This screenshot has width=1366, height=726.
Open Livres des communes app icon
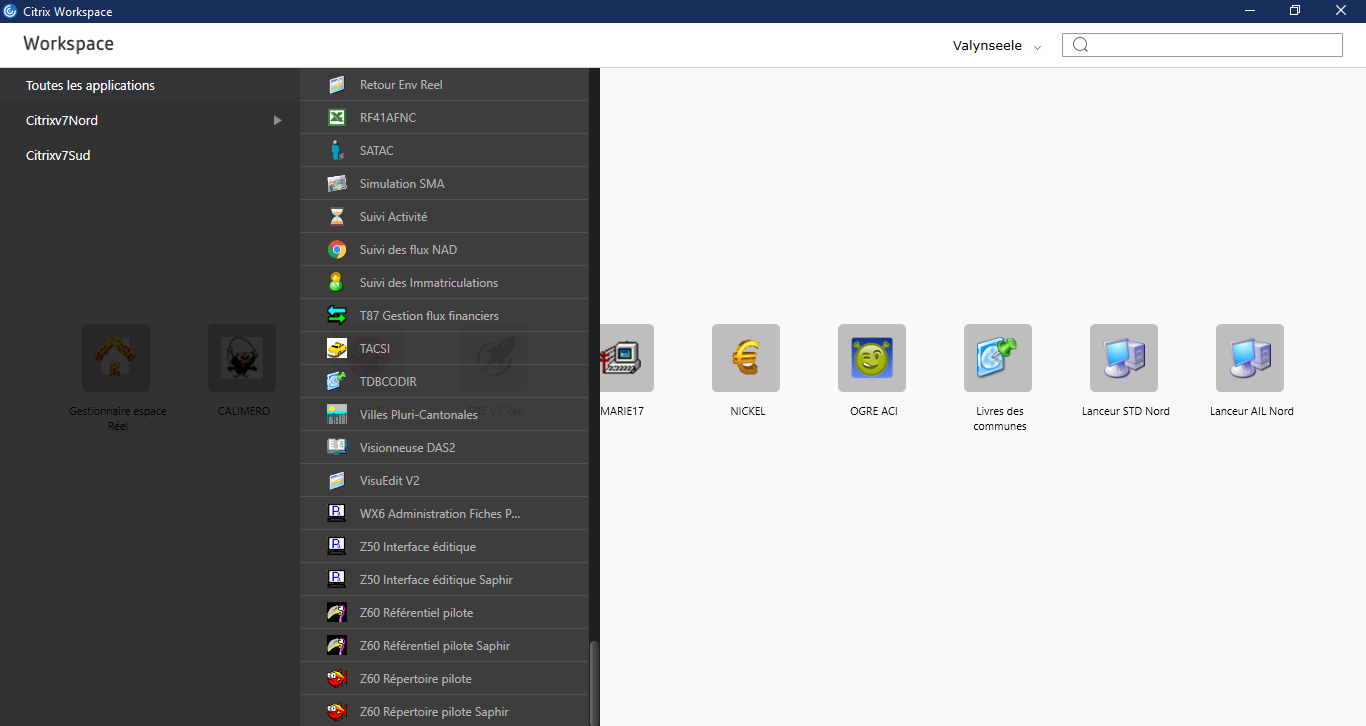coord(998,358)
